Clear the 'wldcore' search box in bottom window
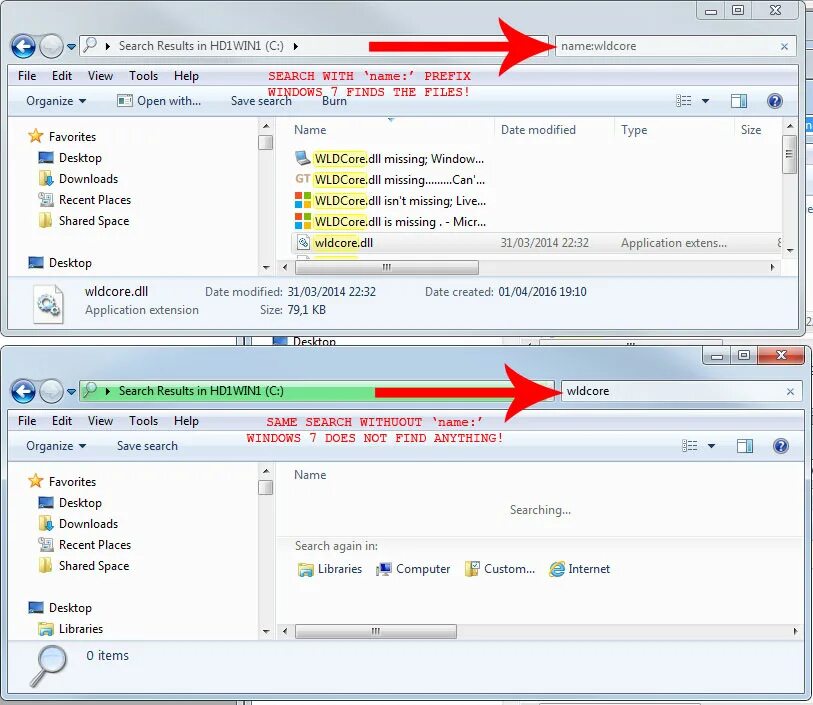813x705 pixels. 790,391
